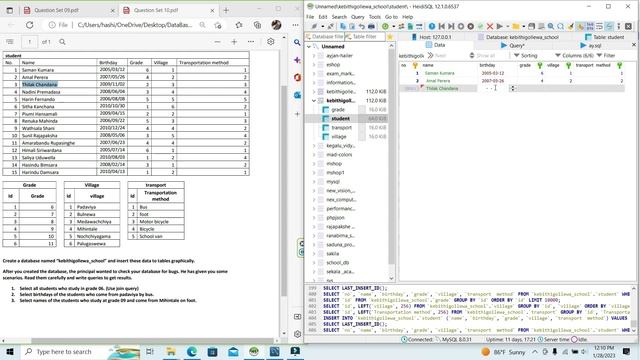Screen dimensions: 640x360
Task: Click the birthday date stepper arrows
Action: click(x=513, y=88)
